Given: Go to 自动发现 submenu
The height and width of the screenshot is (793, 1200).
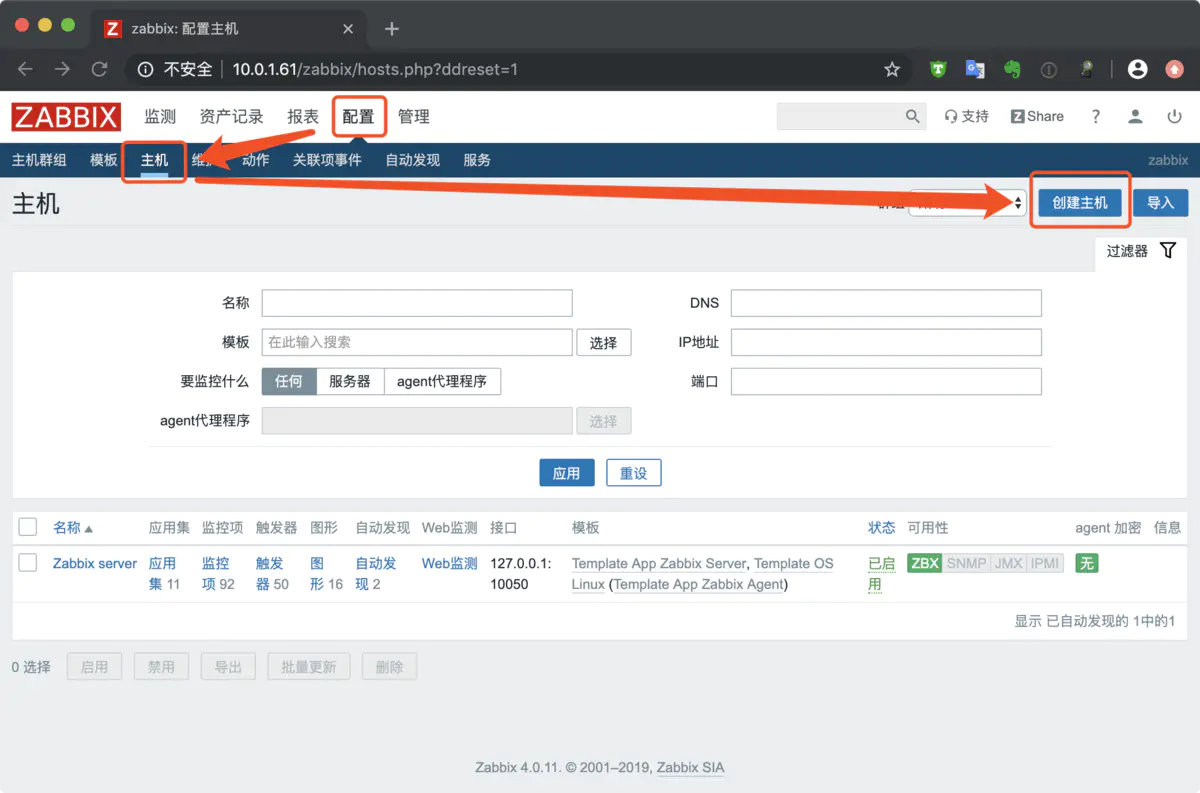Looking at the screenshot, I should point(413,160).
